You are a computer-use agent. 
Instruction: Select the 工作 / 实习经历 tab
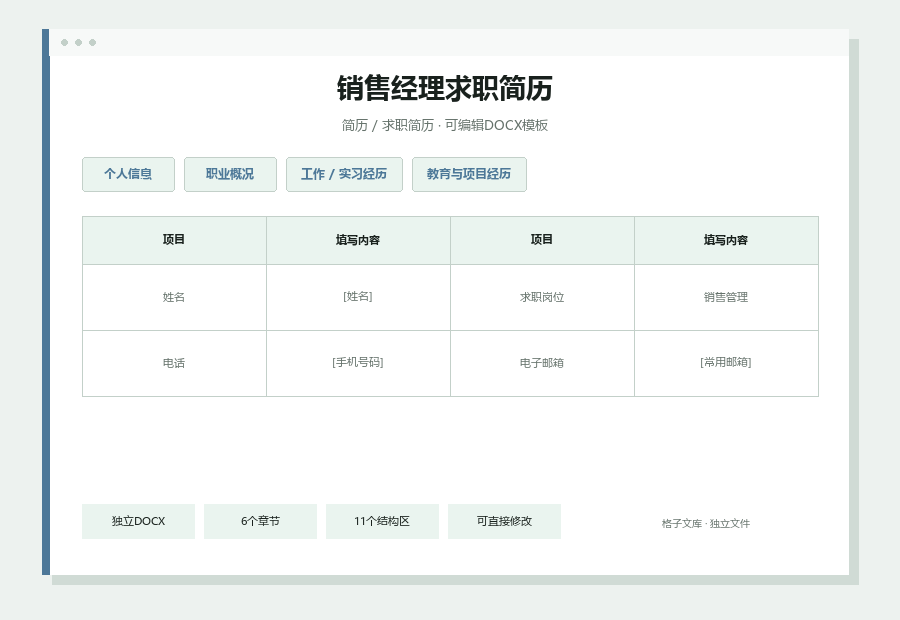[x=344, y=175]
